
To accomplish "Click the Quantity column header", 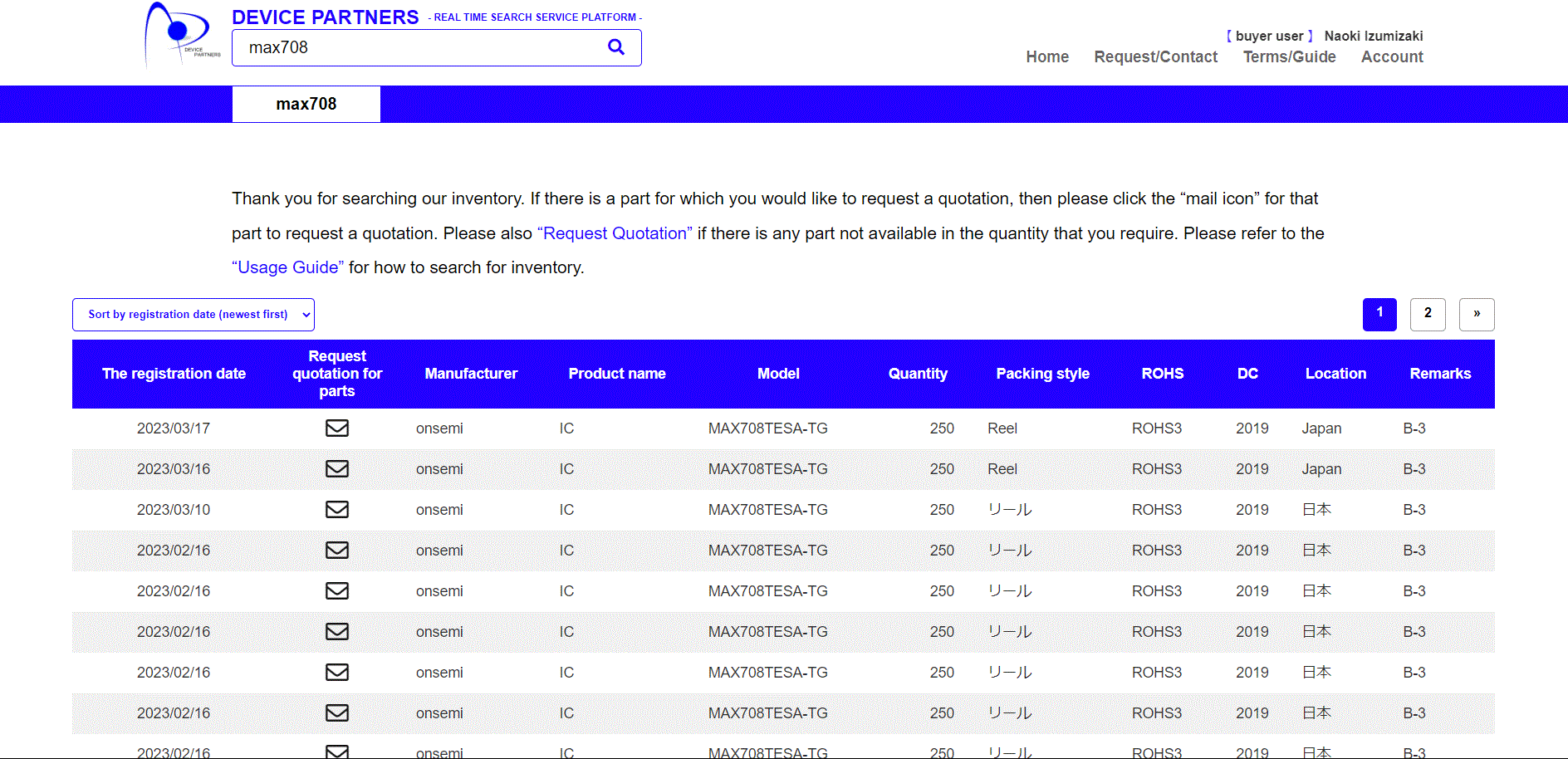I will (918, 374).
